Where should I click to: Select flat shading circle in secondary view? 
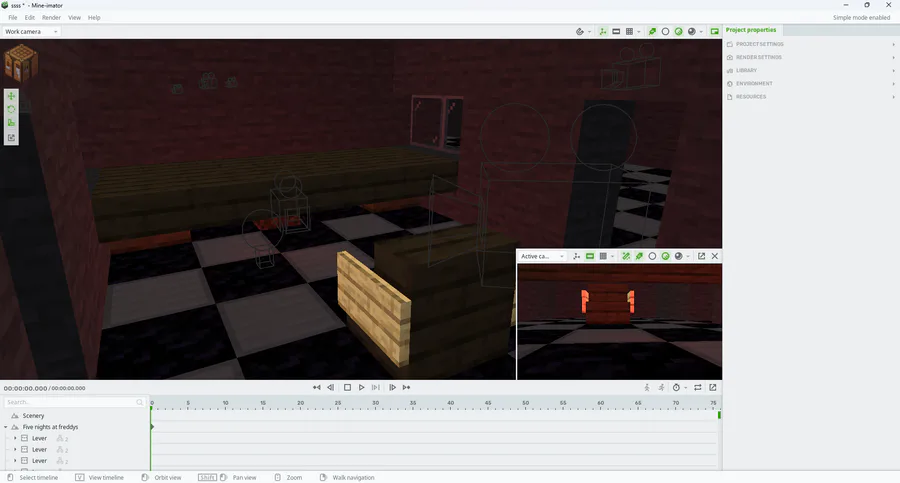pyautogui.click(x=652, y=256)
